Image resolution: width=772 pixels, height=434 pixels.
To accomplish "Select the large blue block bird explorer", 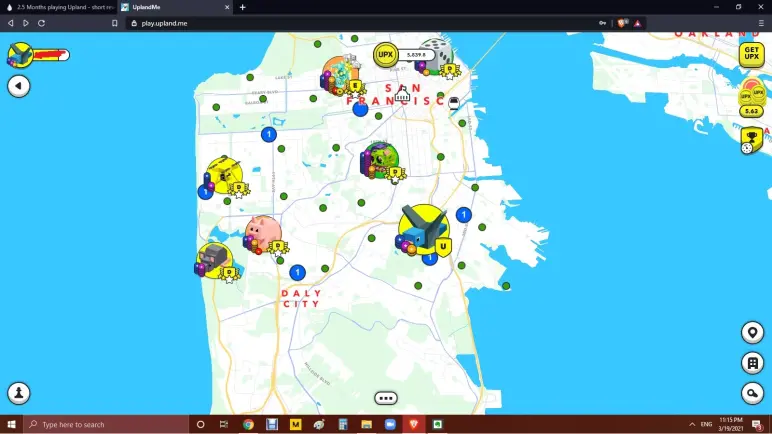I will [x=423, y=228].
